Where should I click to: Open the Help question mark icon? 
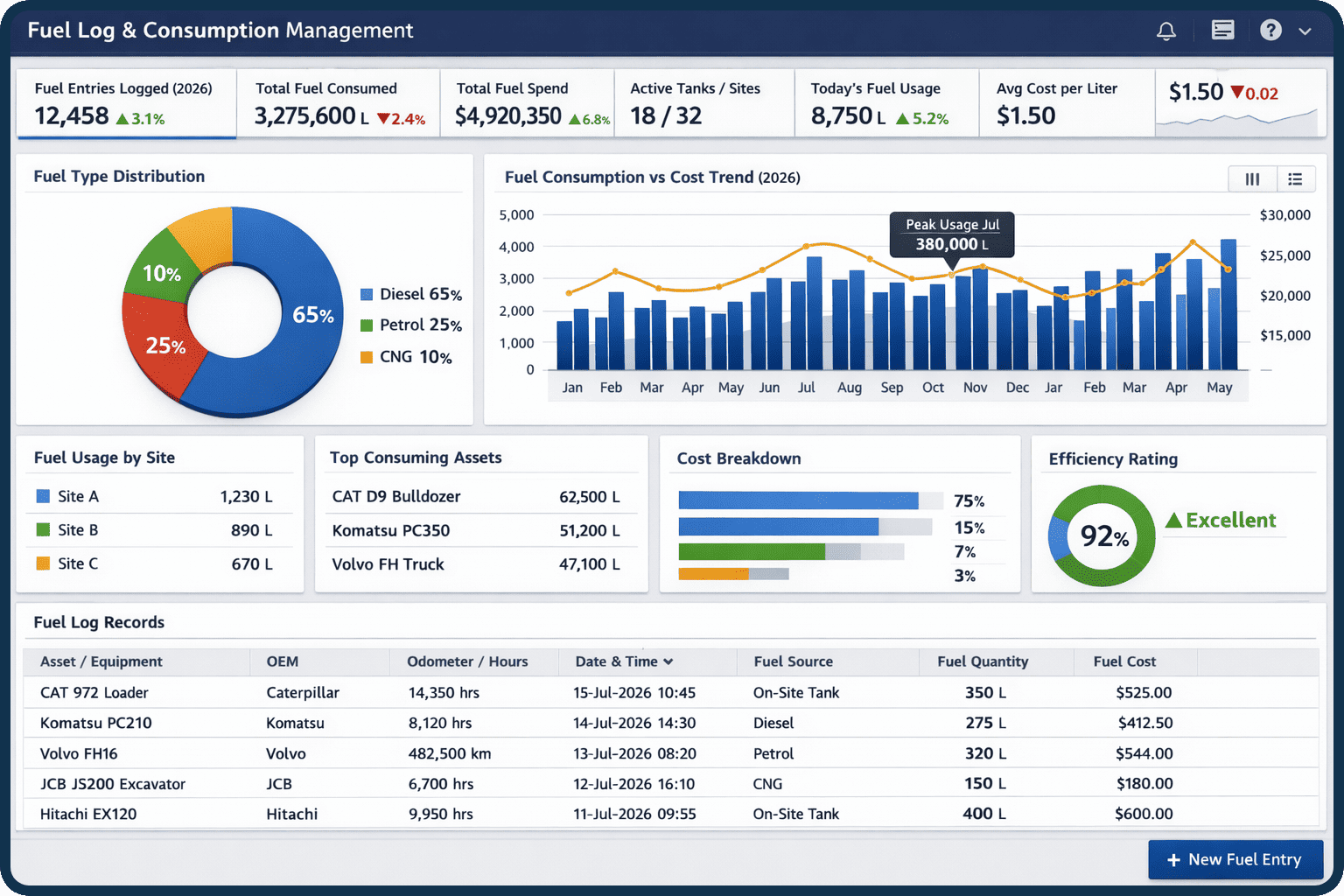1270,30
